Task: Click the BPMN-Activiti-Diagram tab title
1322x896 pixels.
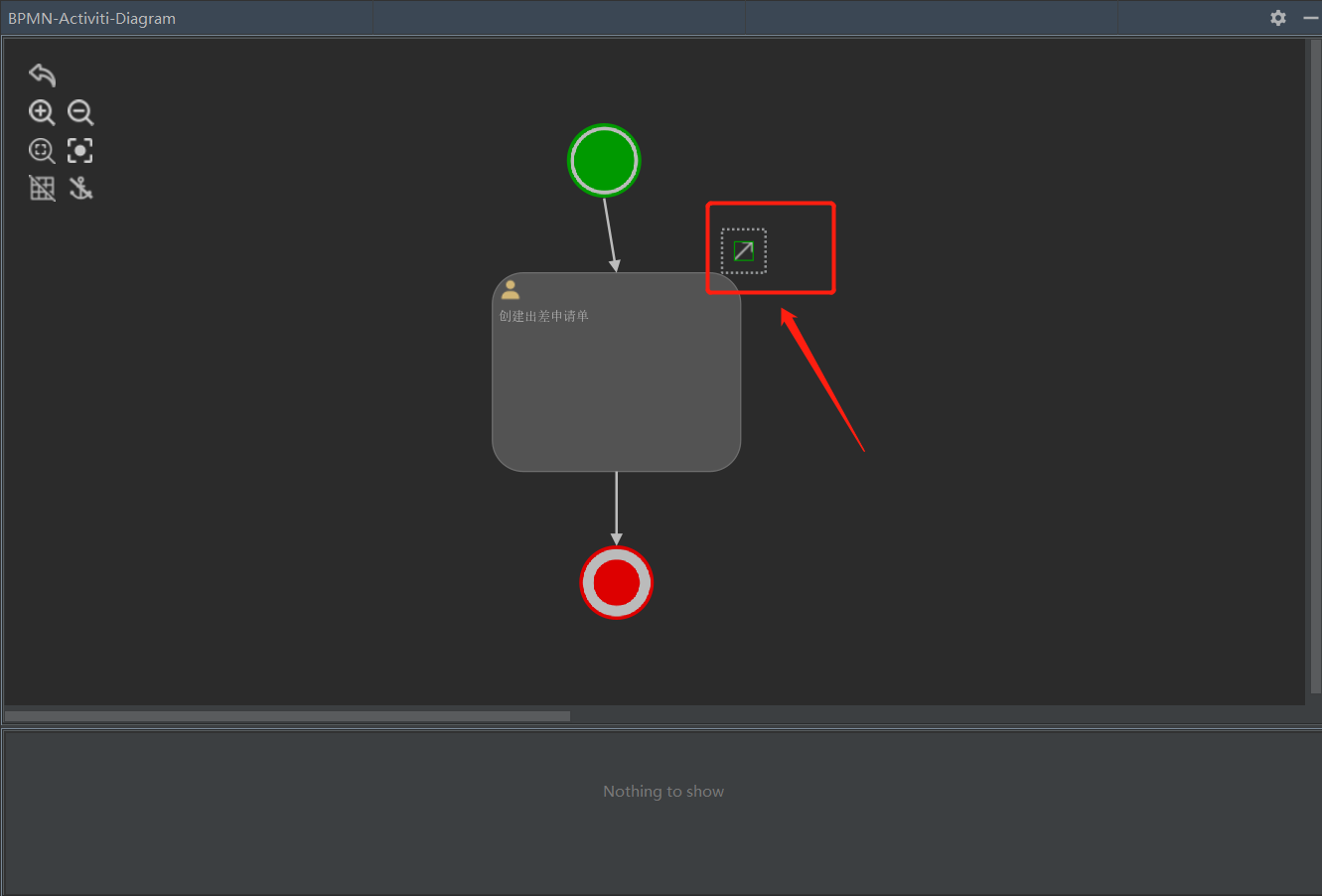Action: 91,18
